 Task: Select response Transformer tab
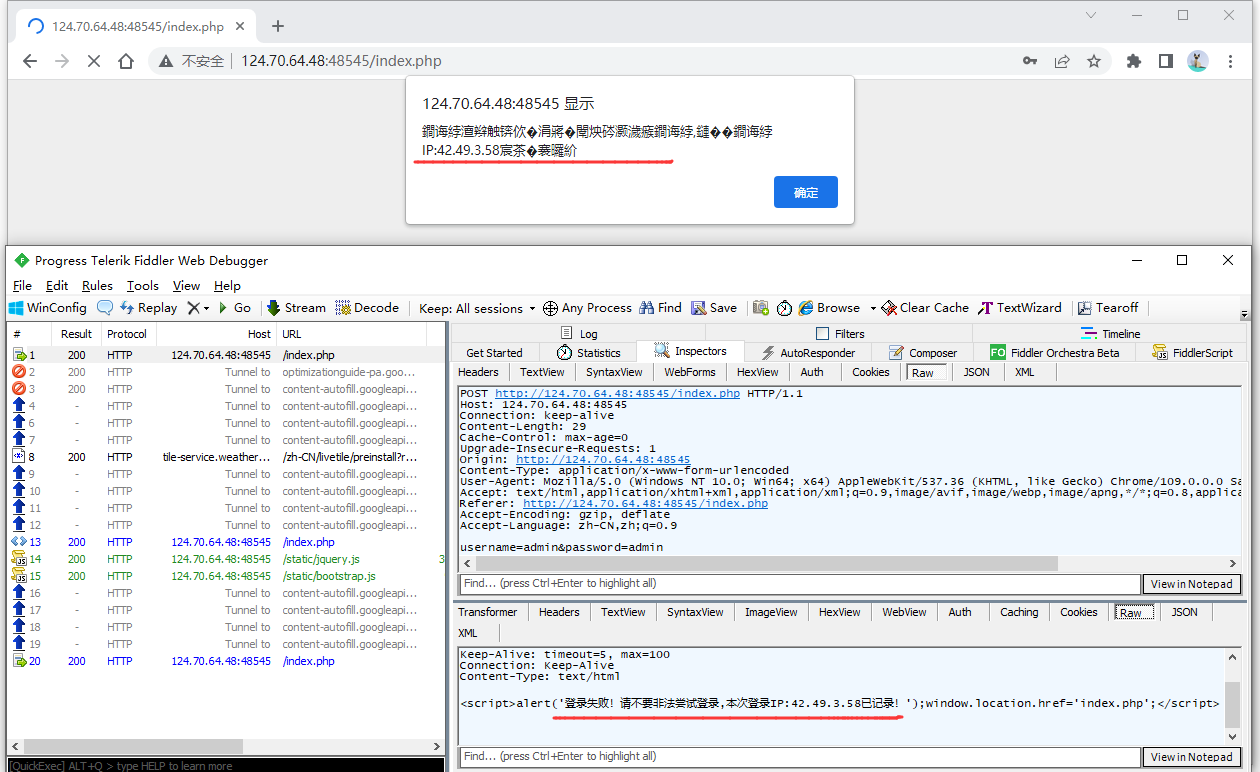coord(488,612)
